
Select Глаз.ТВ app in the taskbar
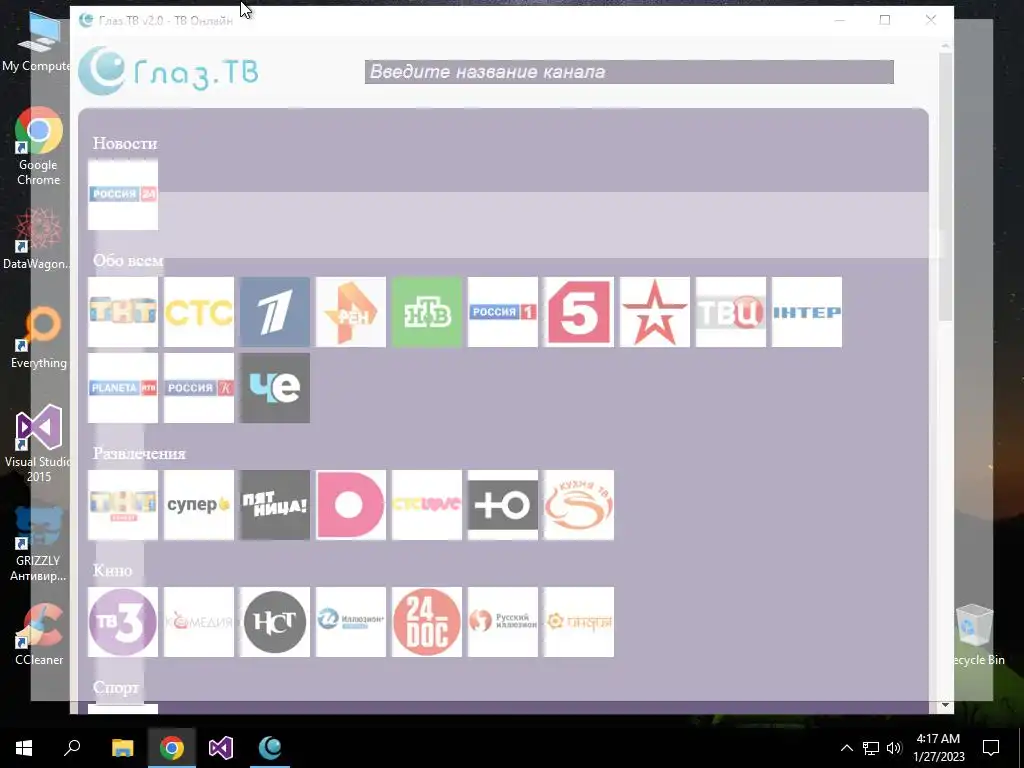pos(270,748)
